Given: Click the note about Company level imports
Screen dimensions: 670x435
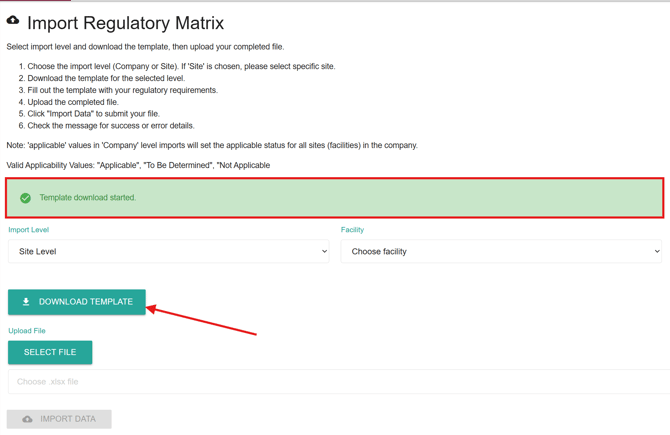Looking at the screenshot, I should point(212,146).
